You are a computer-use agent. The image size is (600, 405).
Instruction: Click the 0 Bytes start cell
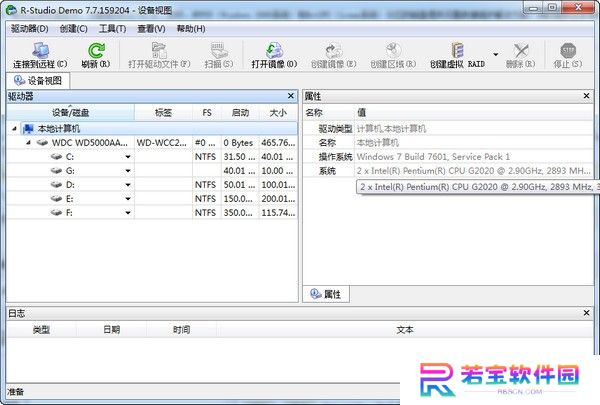(x=240, y=143)
